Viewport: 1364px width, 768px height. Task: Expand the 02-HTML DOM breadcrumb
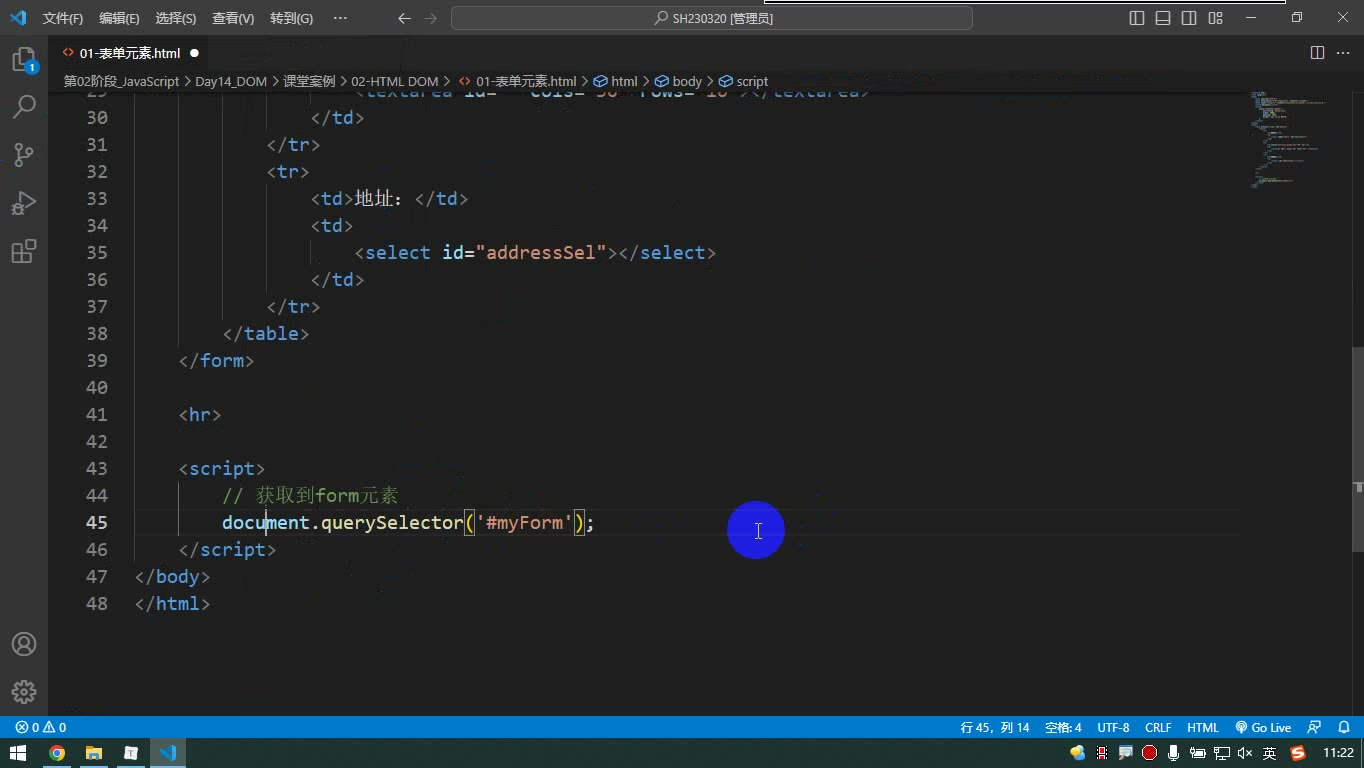click(395, 82)
